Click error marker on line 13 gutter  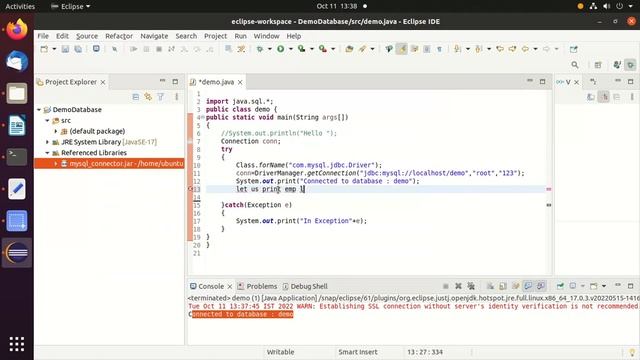point(190,189)
